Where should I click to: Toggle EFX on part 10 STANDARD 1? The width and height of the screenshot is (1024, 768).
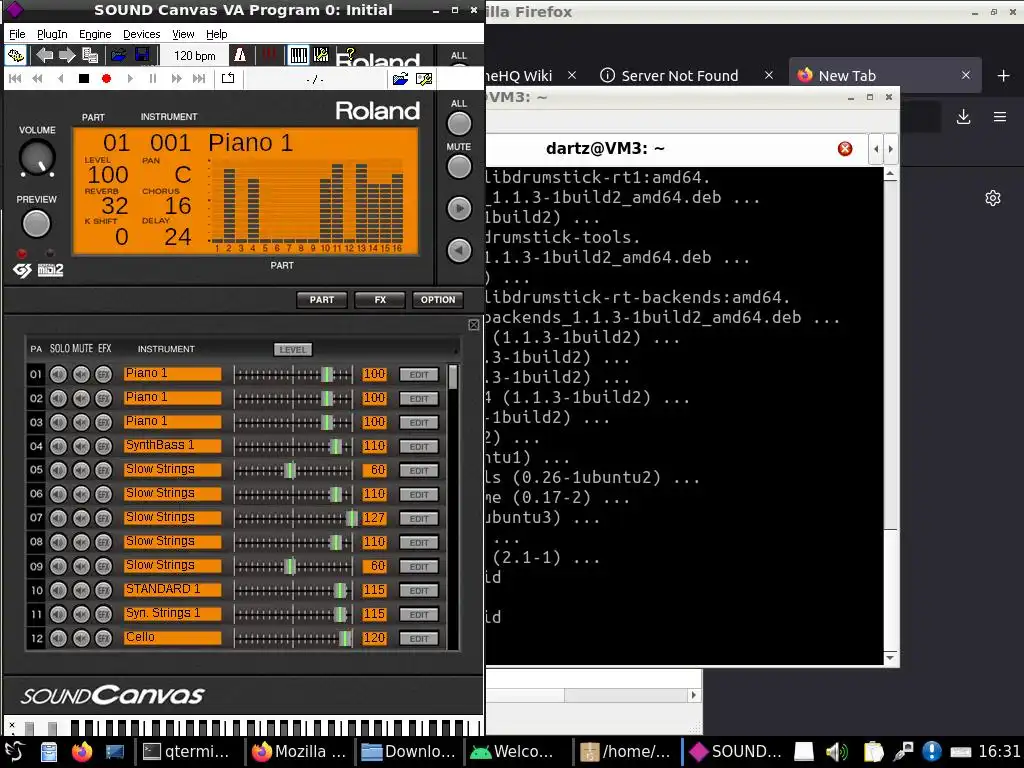coord(103,590)
